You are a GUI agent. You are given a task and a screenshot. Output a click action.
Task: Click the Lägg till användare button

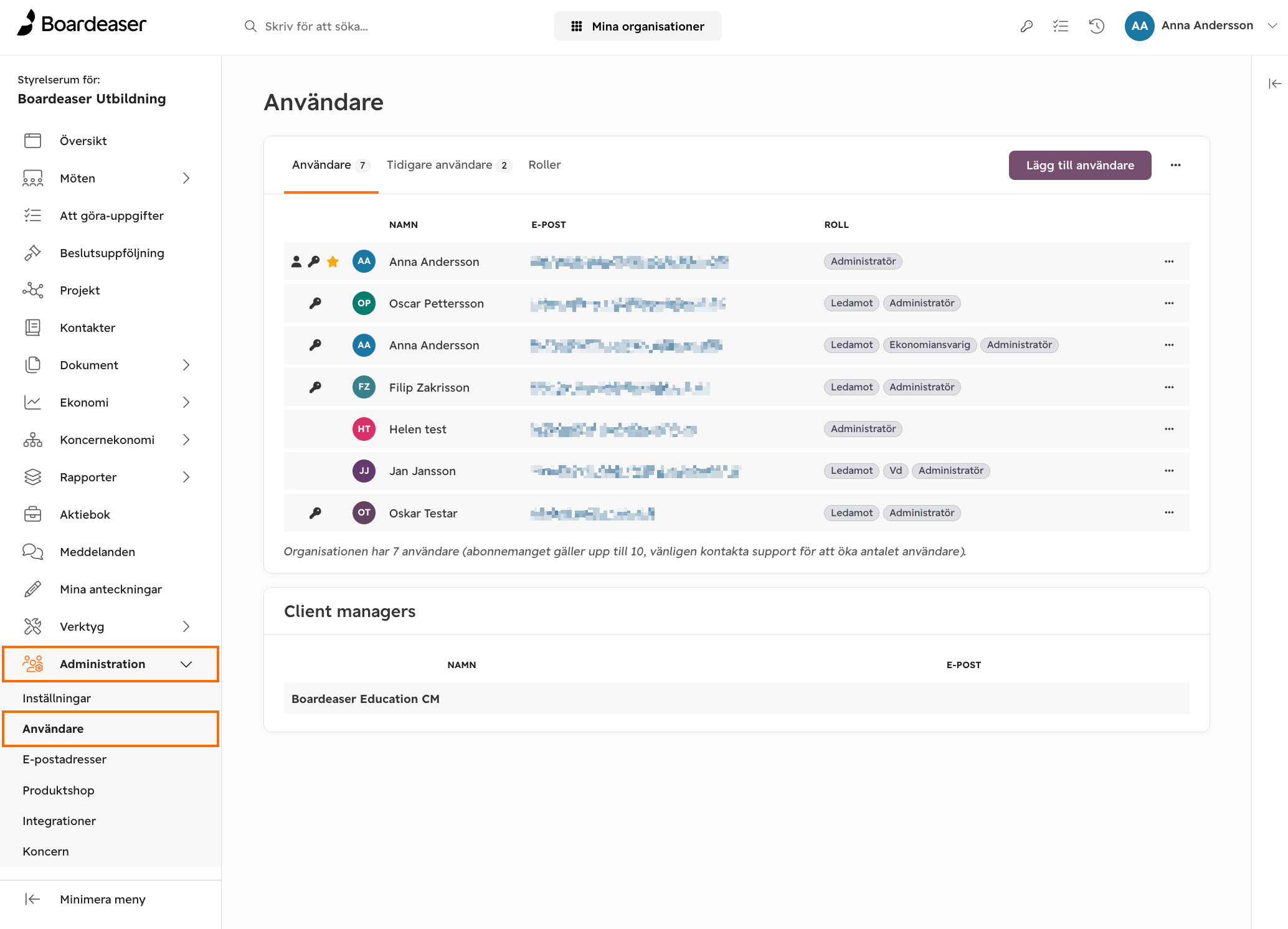(1080, 165)
